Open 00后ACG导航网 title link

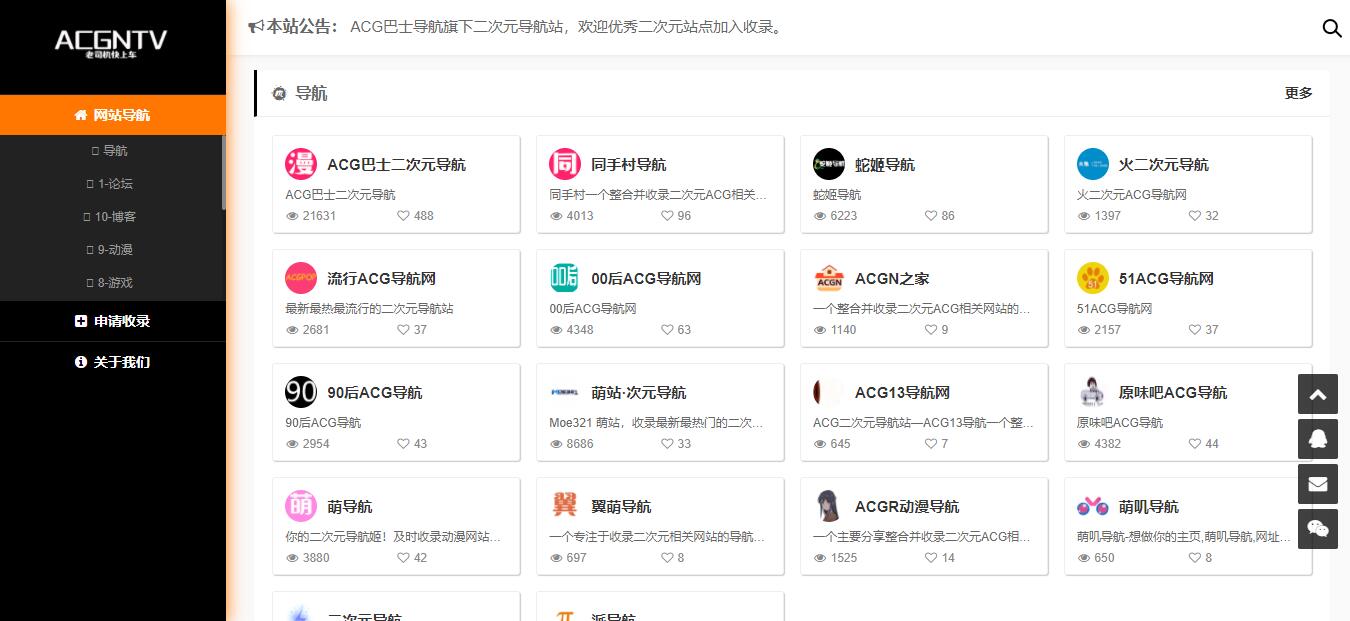click(646, 278)
